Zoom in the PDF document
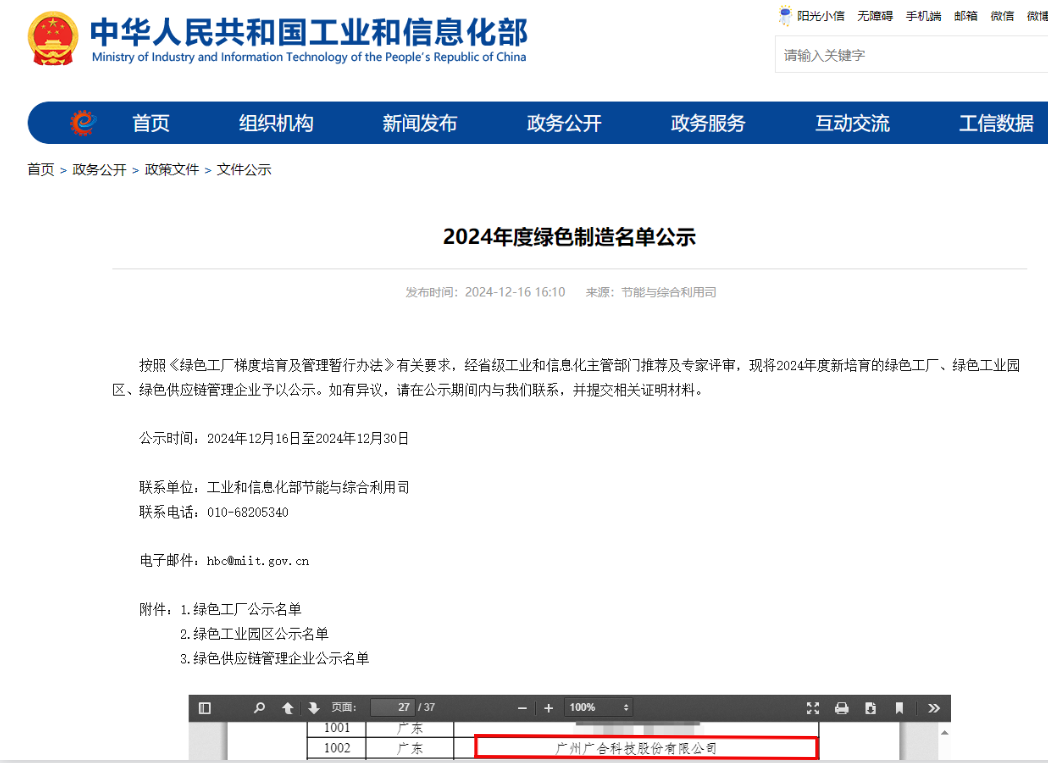Viewport: 1048px width, 763px height. coord(548,708)
